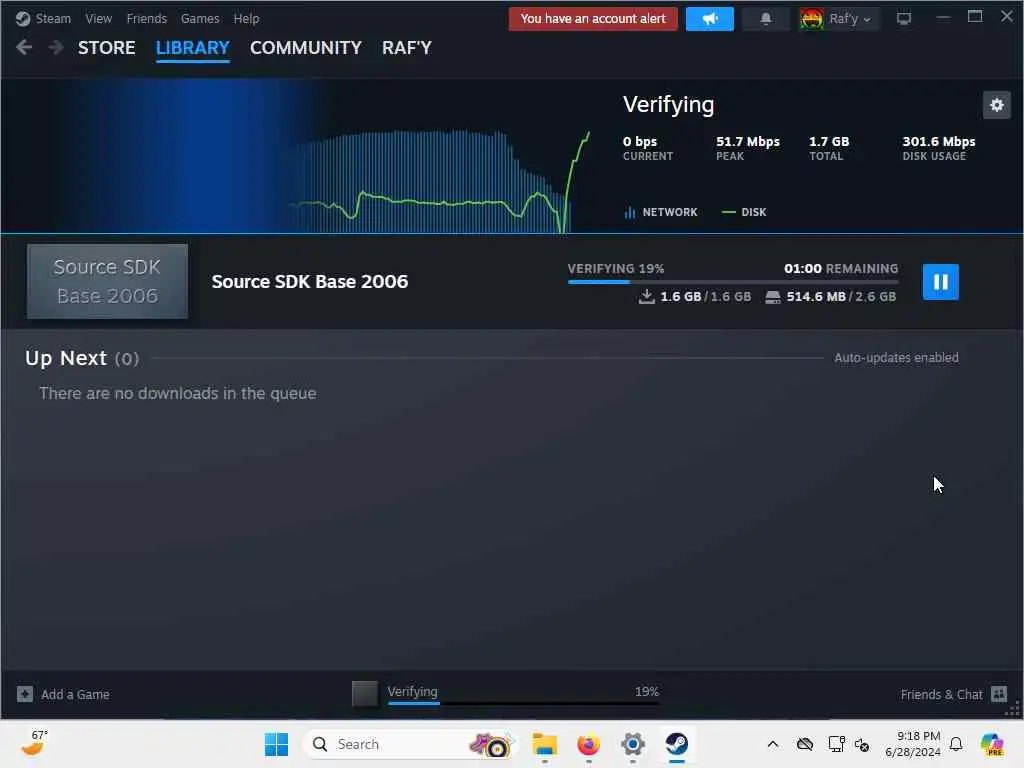Minimize the Steam window

click(x=943, y=18)
